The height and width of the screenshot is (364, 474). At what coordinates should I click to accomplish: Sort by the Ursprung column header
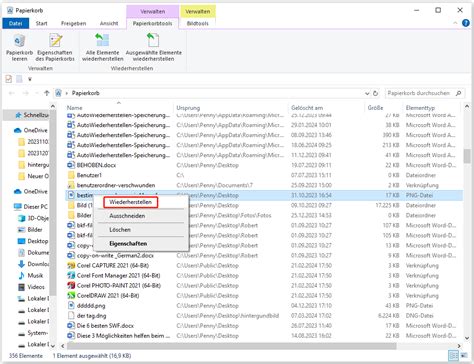[188, 108]
